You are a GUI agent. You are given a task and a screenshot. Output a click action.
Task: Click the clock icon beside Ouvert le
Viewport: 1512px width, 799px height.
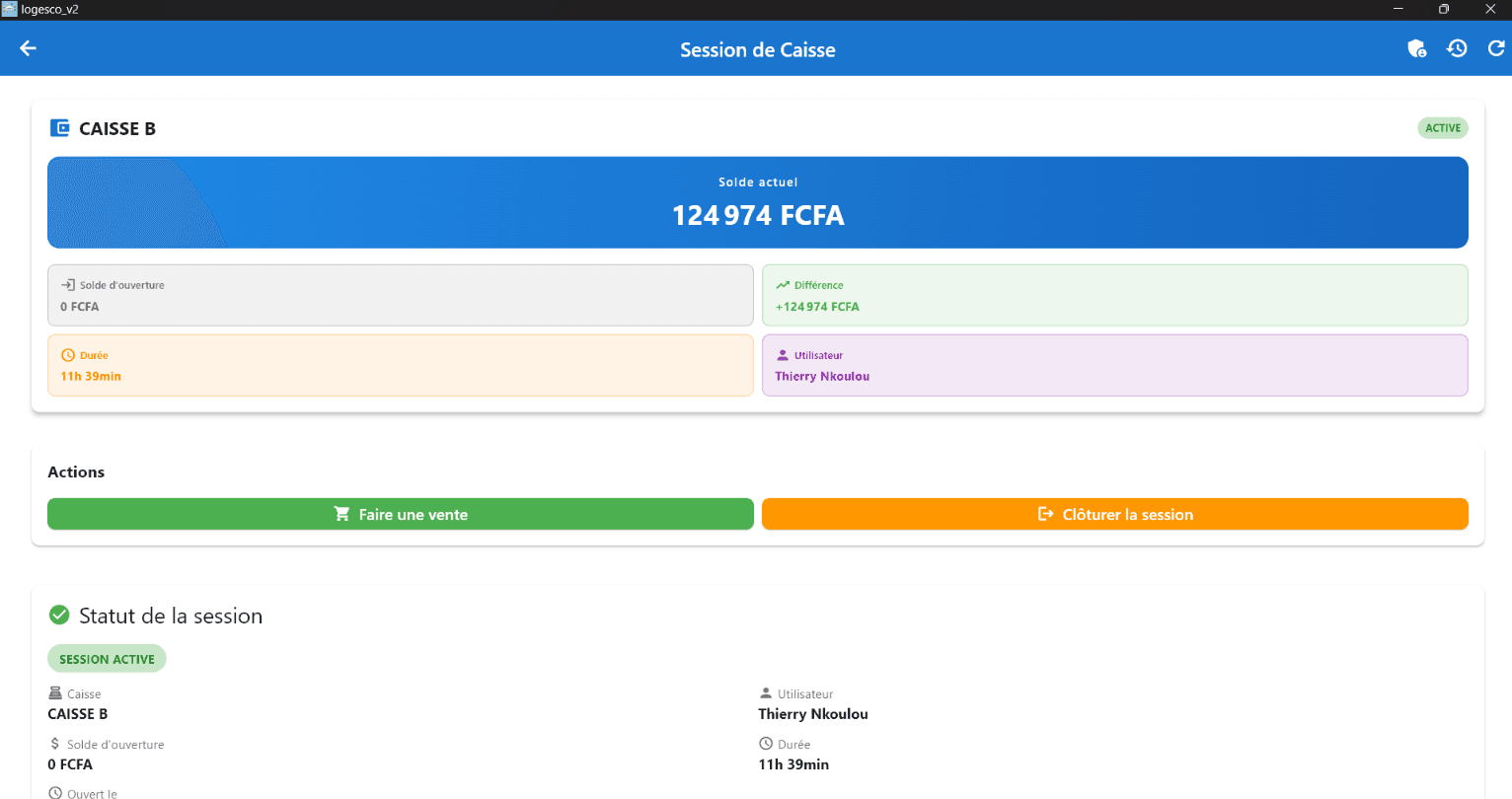(x=55, y=793)
